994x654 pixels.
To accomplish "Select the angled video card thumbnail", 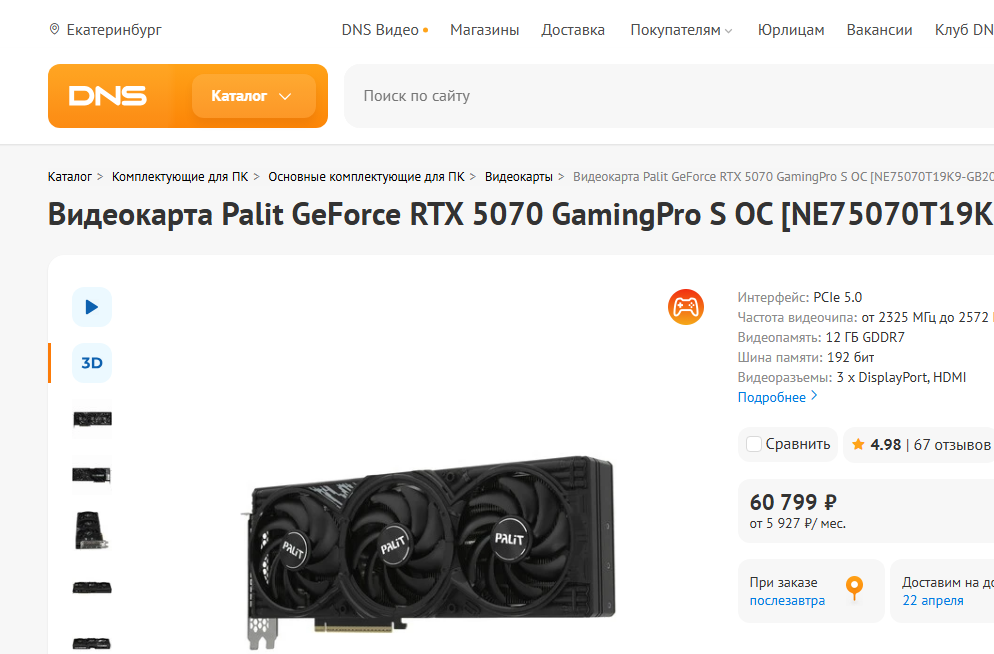I will click(x=92, y=530).
